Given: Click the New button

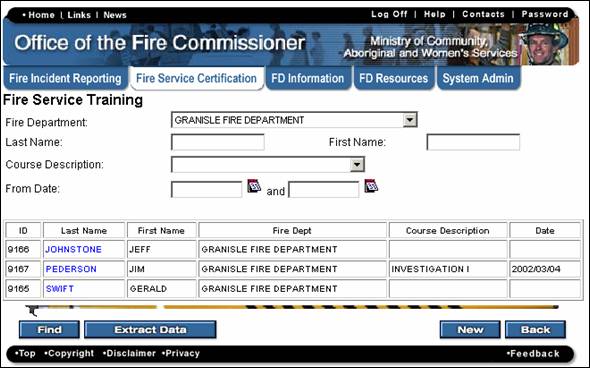Looking at the screenshot, I should (470, 330).
